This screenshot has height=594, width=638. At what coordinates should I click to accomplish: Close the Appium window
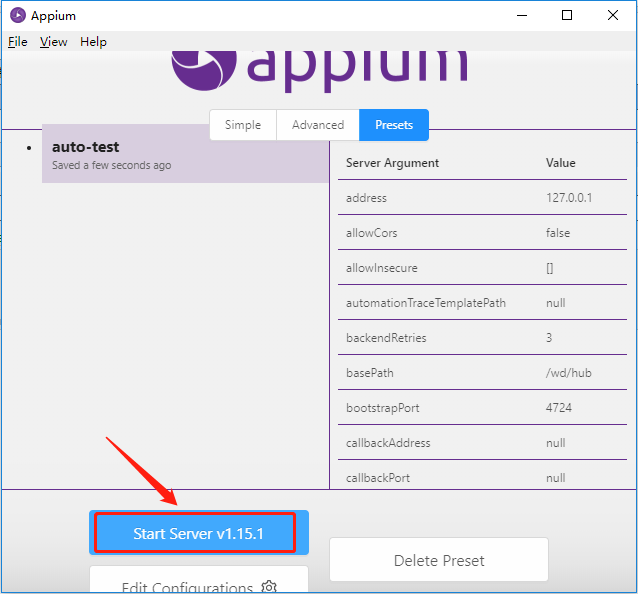613,15
